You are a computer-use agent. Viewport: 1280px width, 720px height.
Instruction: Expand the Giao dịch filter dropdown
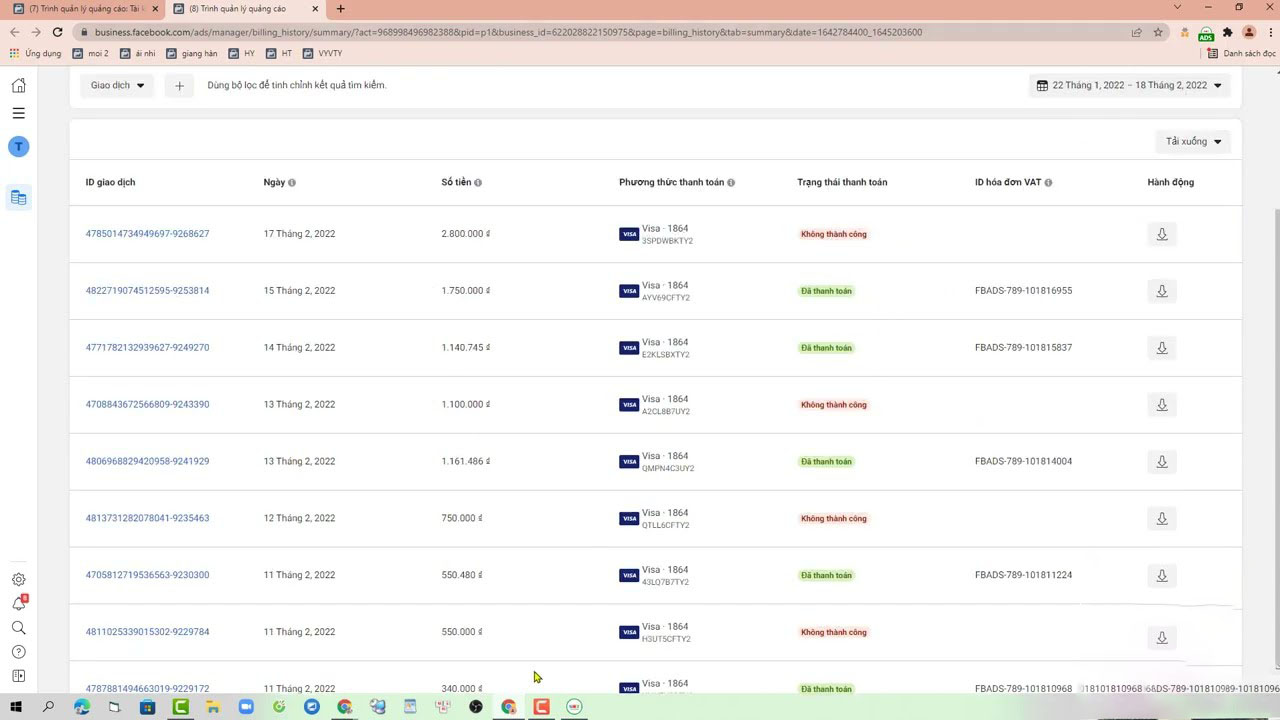point(117,86)
